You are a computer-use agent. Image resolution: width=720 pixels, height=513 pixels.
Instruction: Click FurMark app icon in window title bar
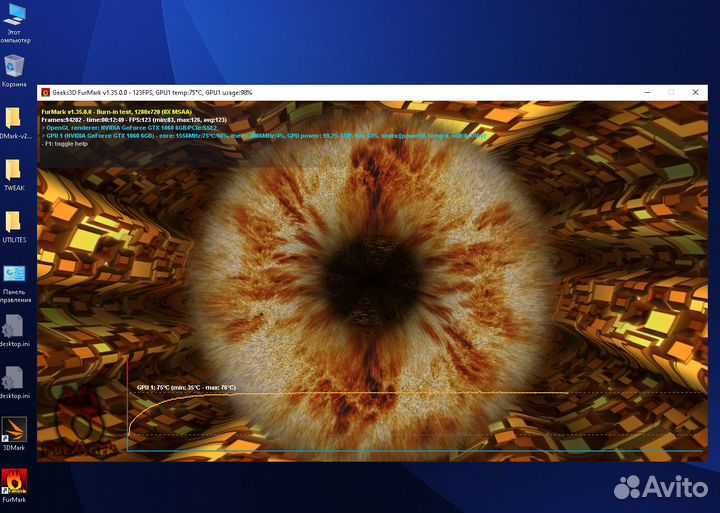46,92
